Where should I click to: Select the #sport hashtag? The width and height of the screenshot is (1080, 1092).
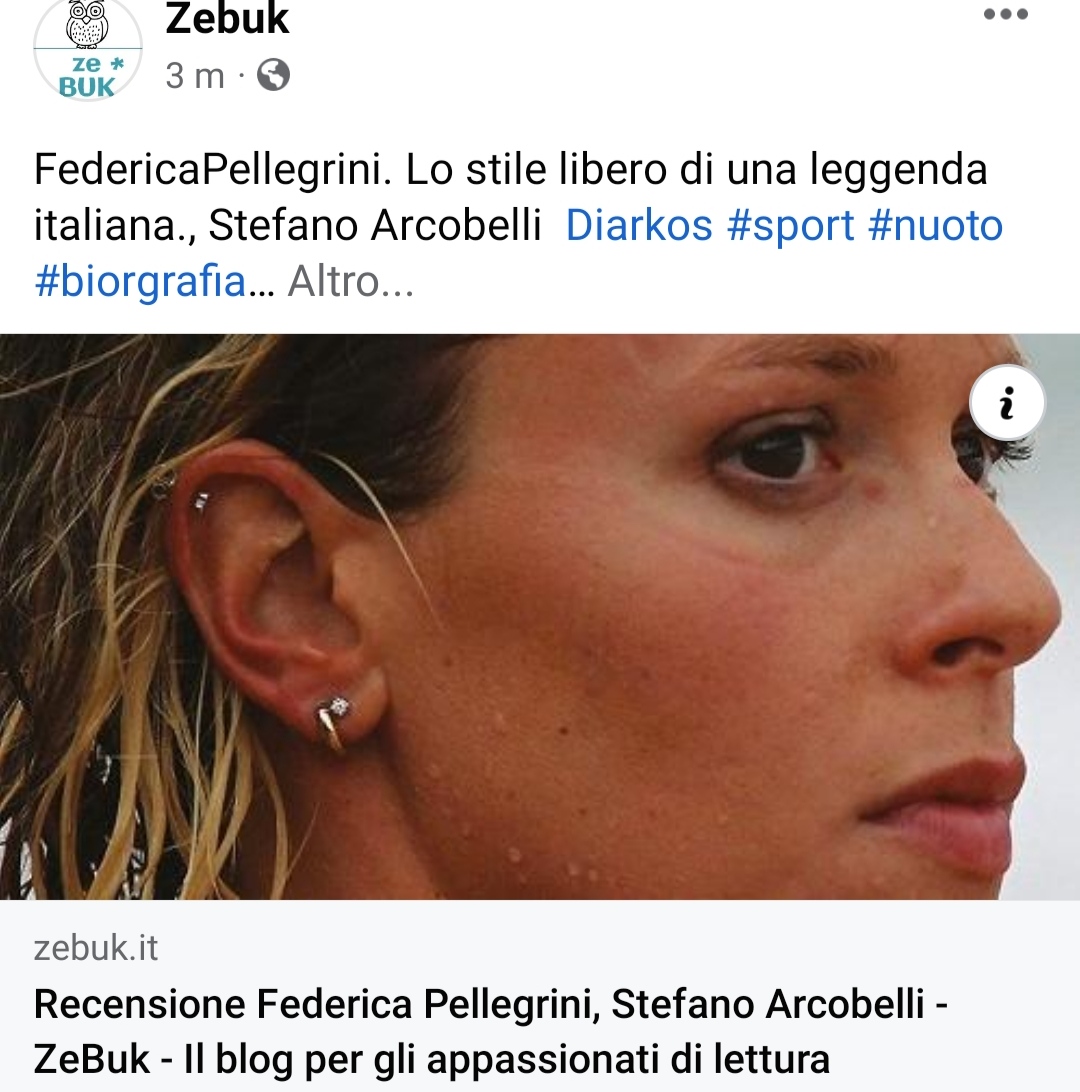790,226
